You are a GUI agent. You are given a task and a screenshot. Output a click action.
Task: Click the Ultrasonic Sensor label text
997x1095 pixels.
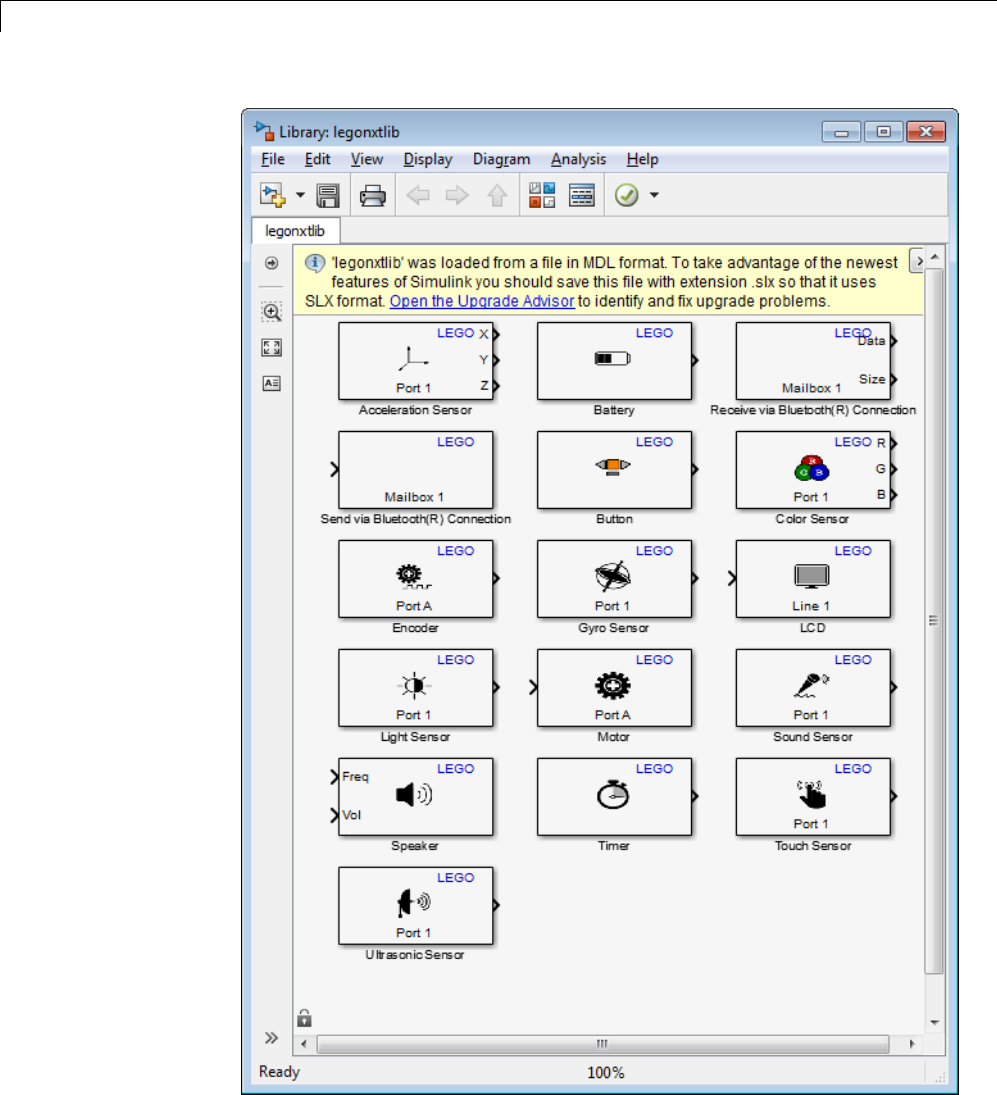click(x=415, y=955)
